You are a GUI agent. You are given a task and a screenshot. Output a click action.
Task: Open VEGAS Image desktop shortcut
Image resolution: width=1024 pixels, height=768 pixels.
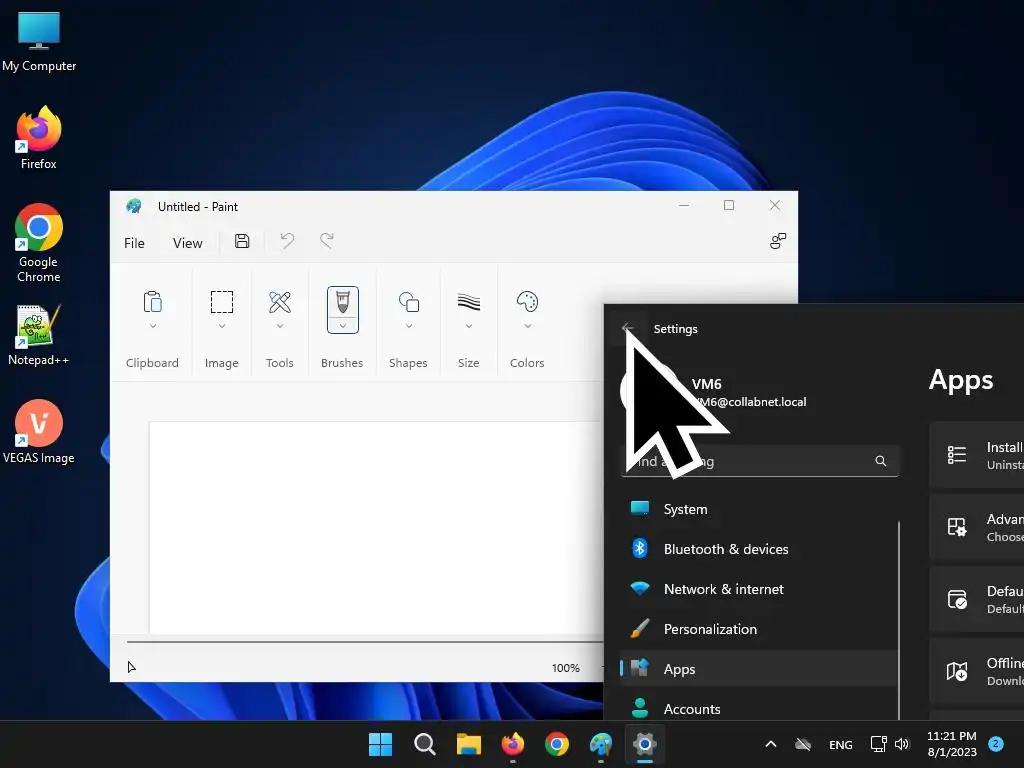[39, 432]
